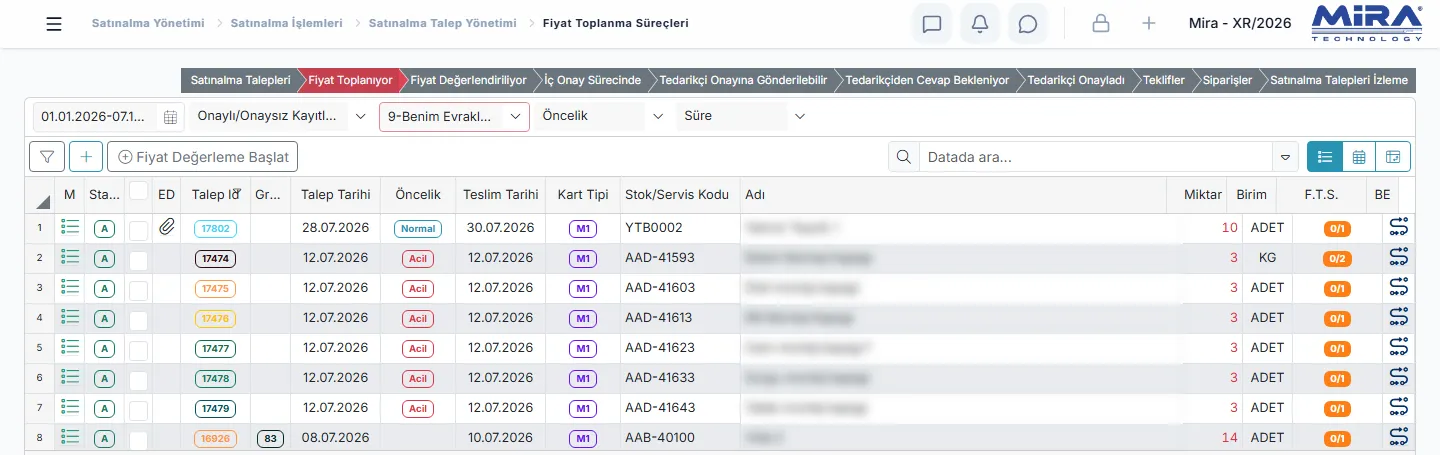Click the Datada ara search field

point(1095,157)
